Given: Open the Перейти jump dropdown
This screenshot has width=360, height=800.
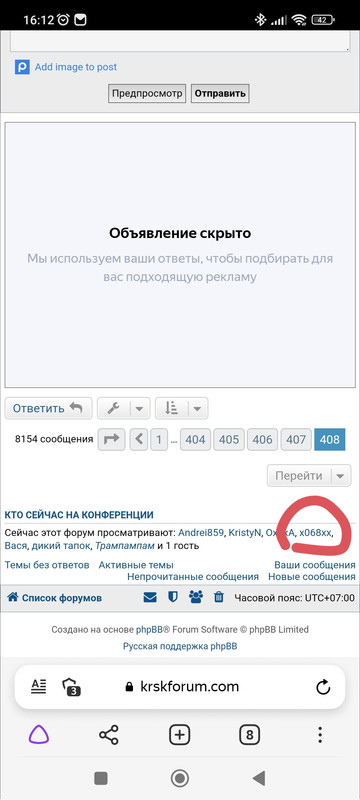Looking at the screenshot, I should [x=309, y=476].
